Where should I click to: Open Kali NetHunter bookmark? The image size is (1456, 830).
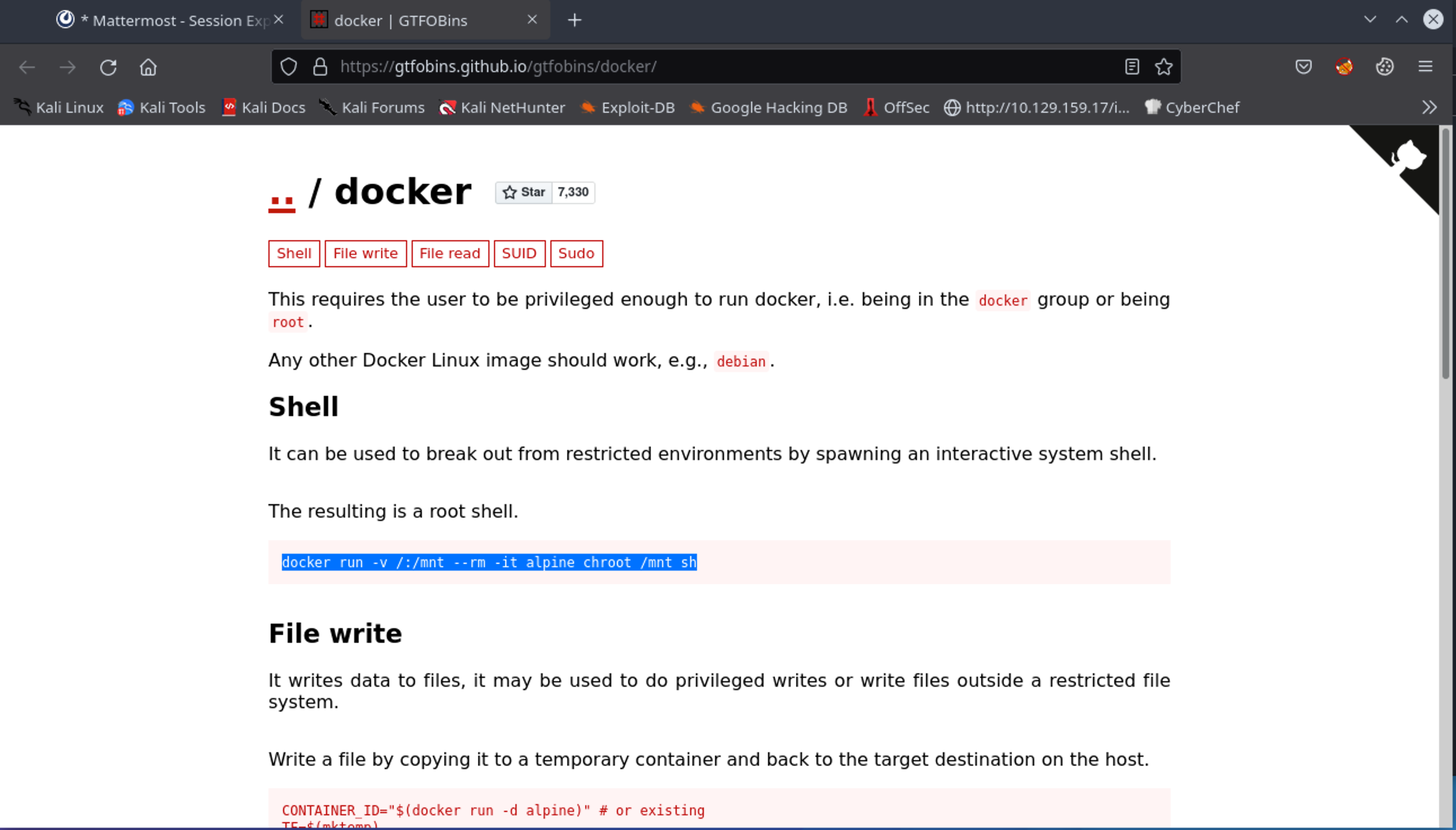[502, 107]
